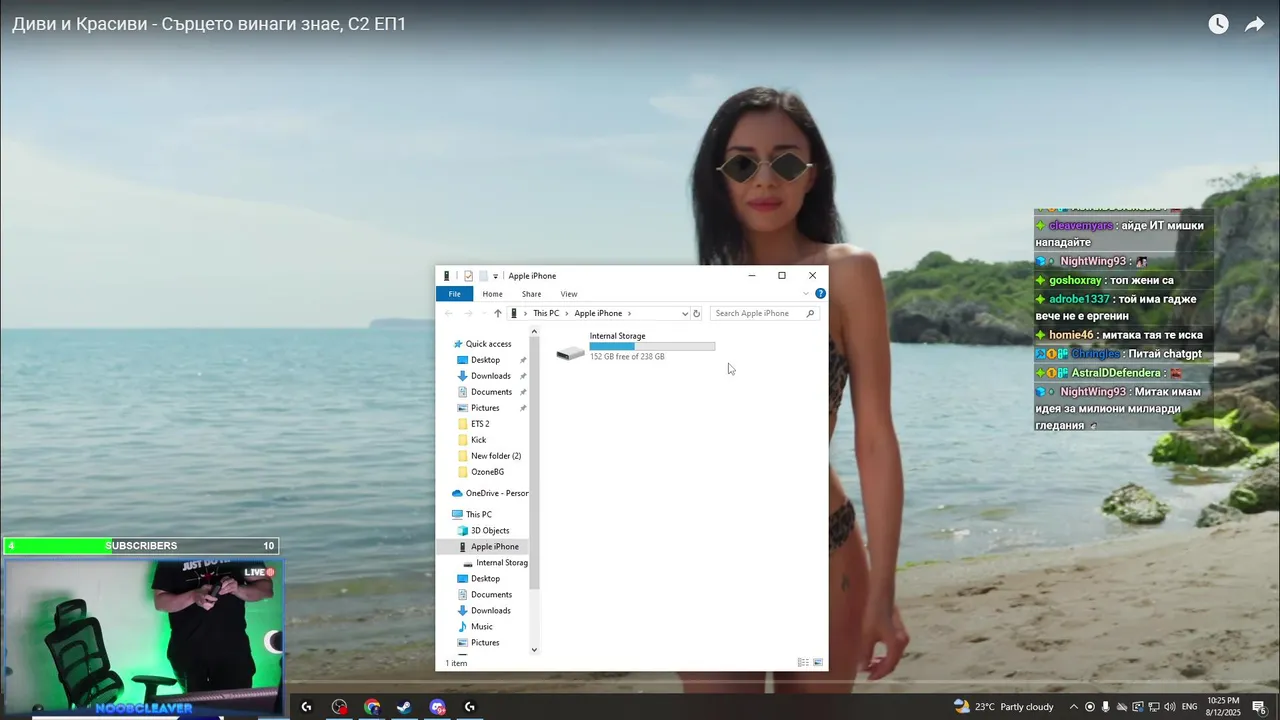Open Internal Storage drive icon in file pane
This screenshot has width=1280, height=720.
point(570,353)
